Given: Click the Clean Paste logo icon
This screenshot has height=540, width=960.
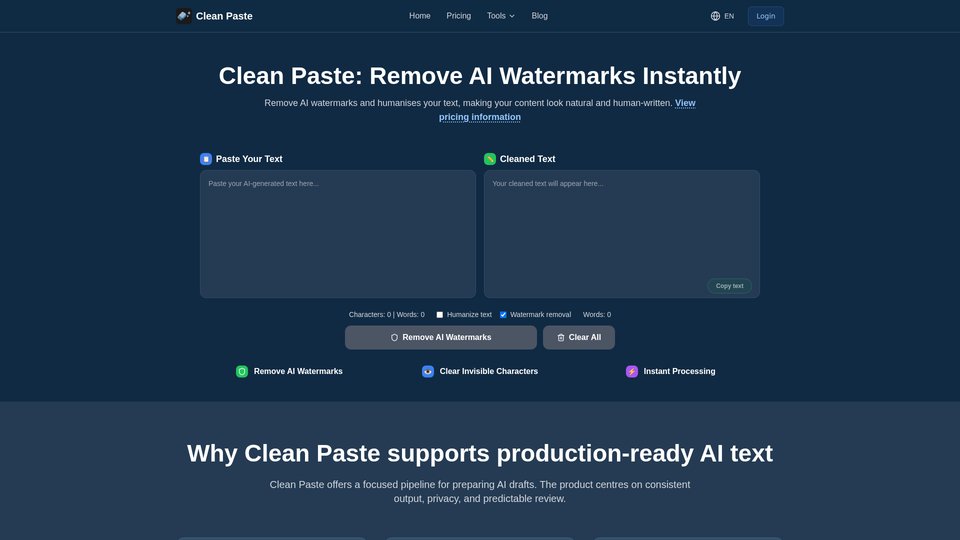Looking at the screenshot, I should (184, 16).
